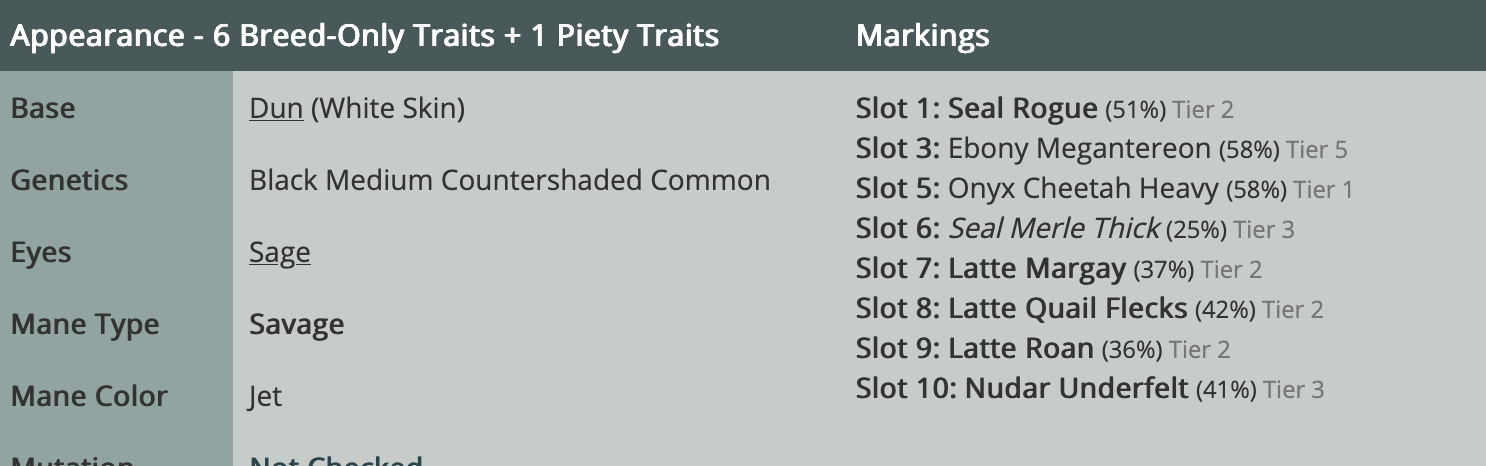Select the Slot 9 Latte Roan marking
The image size is (1486, 466).
tap(1043, 349)
